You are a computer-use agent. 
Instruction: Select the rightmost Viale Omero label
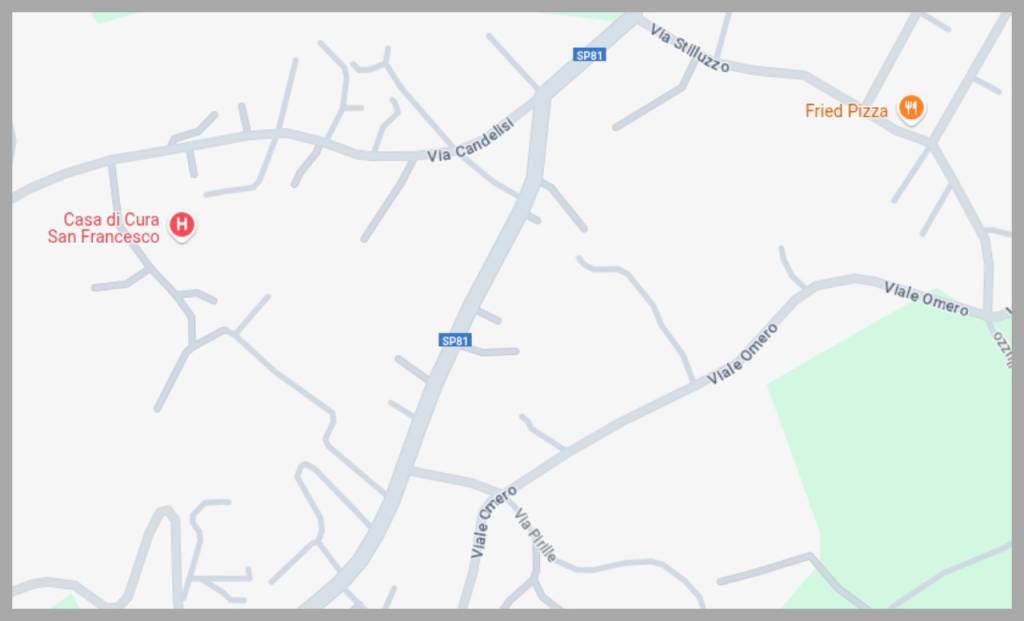pos(925,298)
